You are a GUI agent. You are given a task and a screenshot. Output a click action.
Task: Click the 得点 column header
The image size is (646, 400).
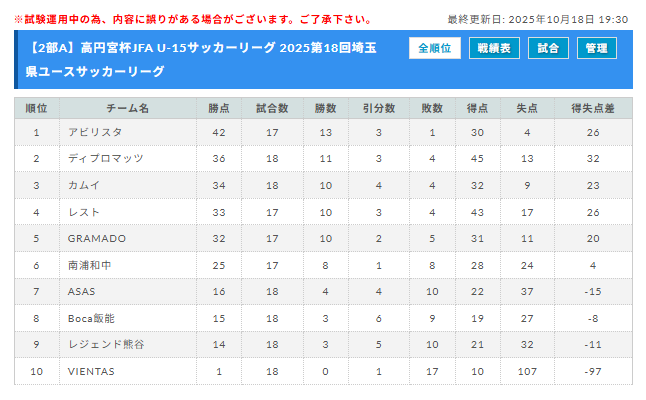[477, 107]
